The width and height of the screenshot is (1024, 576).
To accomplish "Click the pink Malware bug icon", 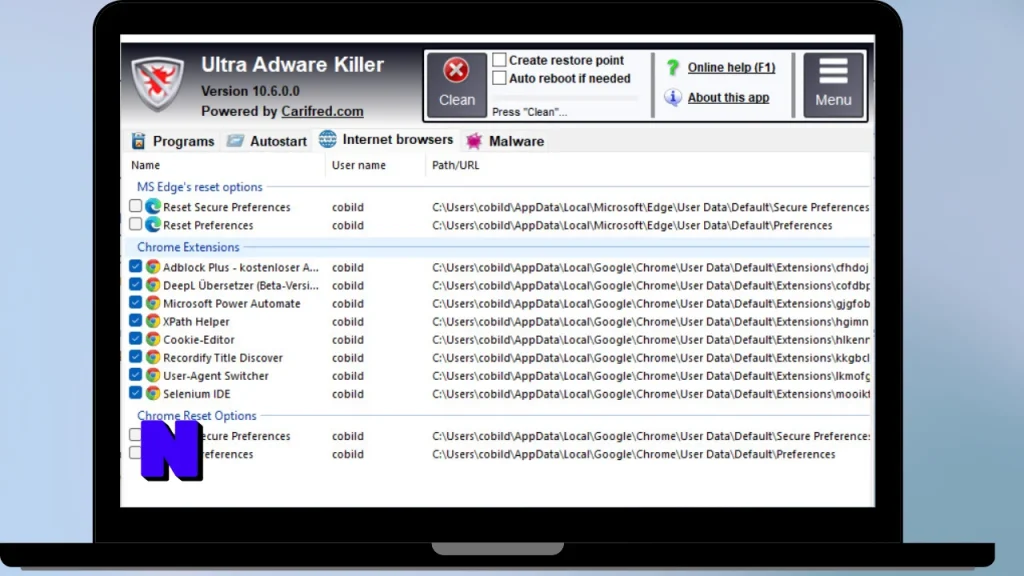I will coord(474,140).
